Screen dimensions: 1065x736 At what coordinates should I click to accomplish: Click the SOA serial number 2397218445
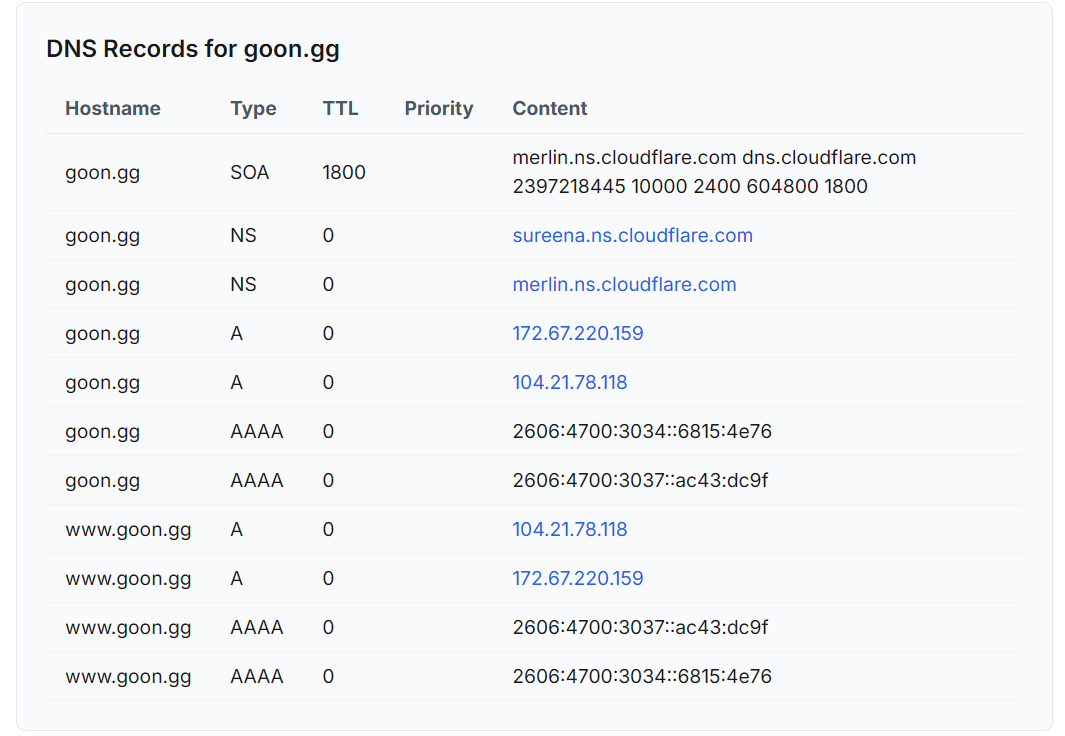coord(560,187)
